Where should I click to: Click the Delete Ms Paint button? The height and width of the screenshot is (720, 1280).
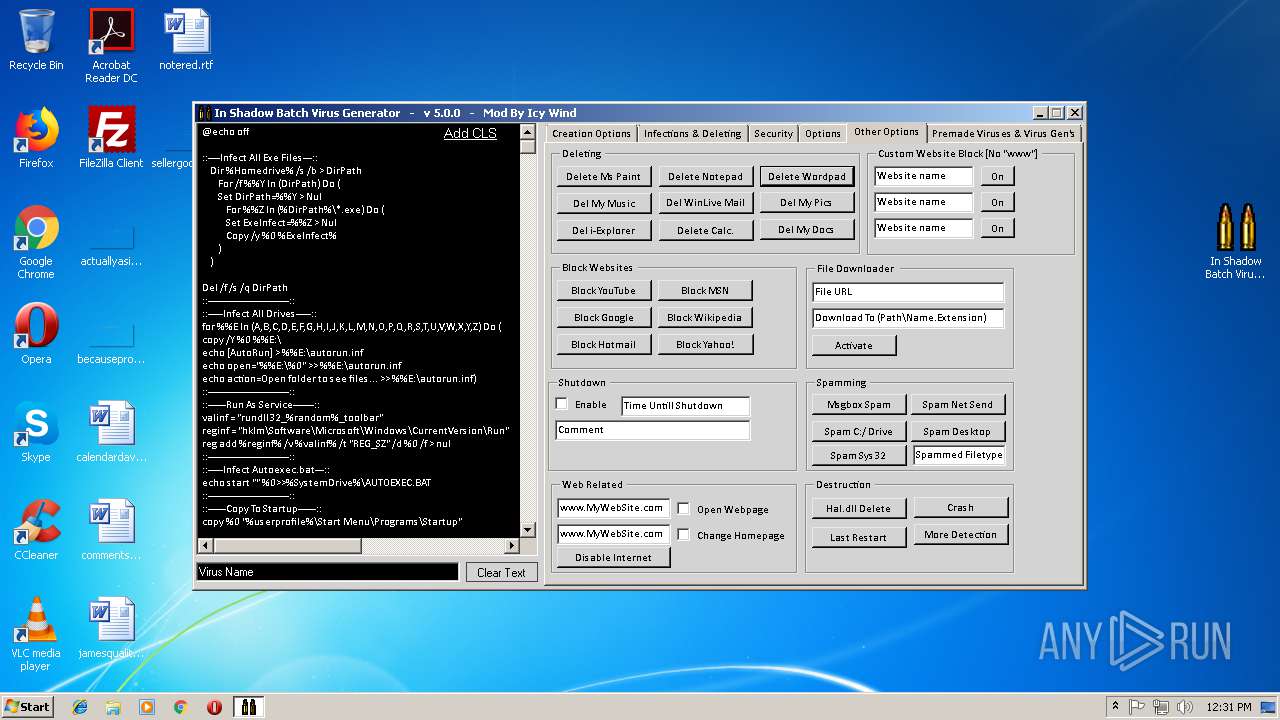click(603, 176)
